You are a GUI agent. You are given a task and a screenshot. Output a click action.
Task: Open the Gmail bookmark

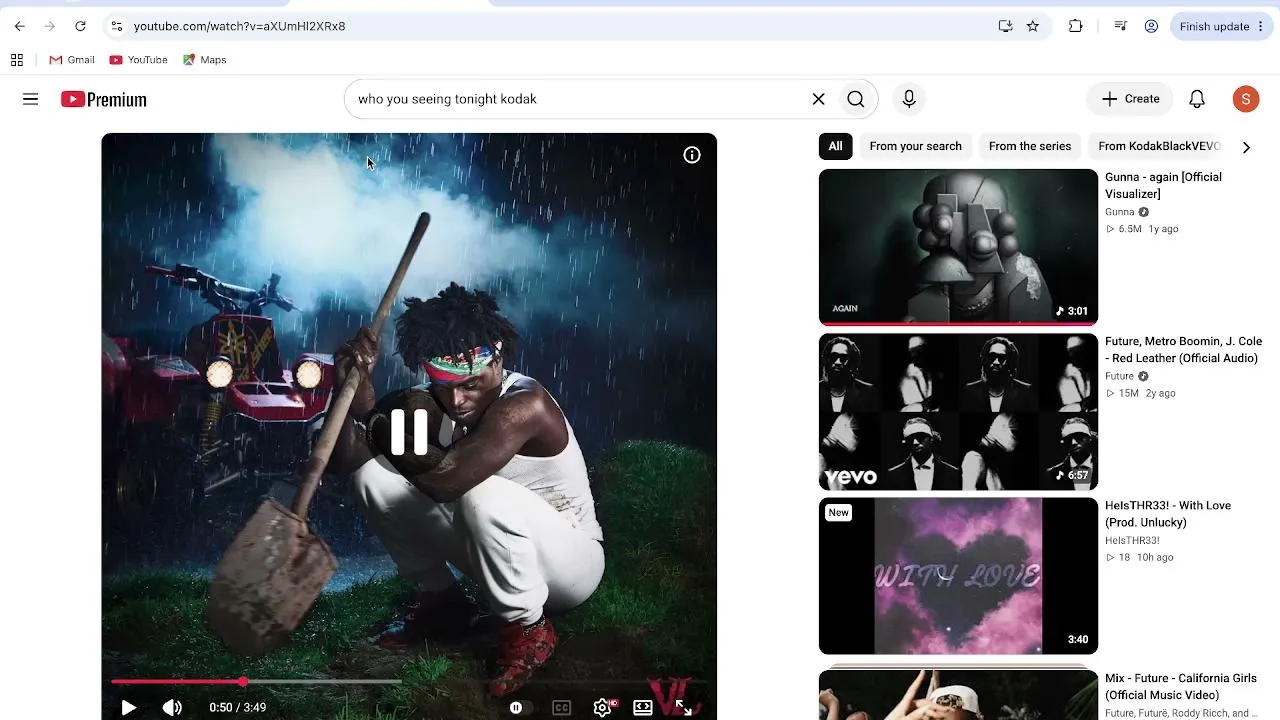pyautogui.click(x=72, y=60)
